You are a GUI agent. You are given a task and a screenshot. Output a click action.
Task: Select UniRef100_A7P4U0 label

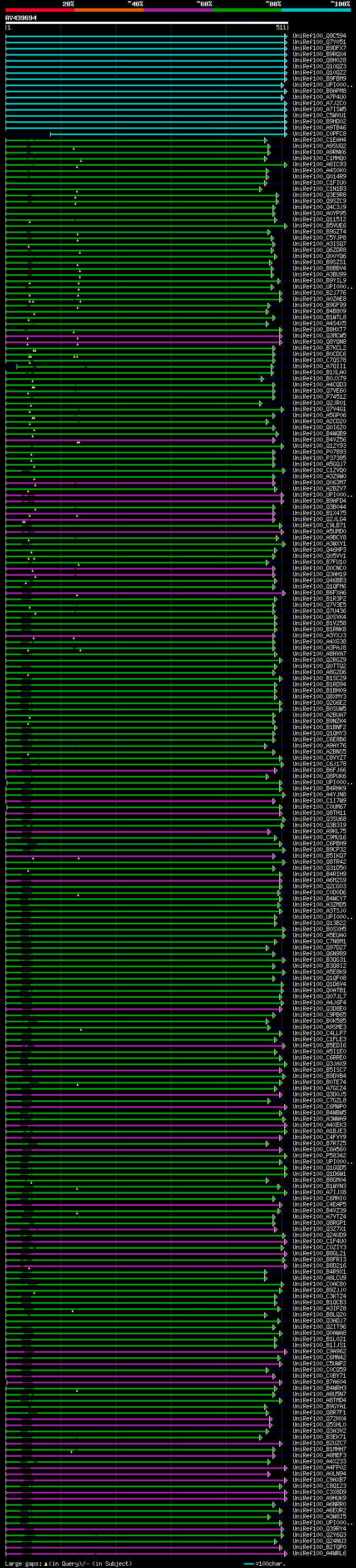[319, 97]
